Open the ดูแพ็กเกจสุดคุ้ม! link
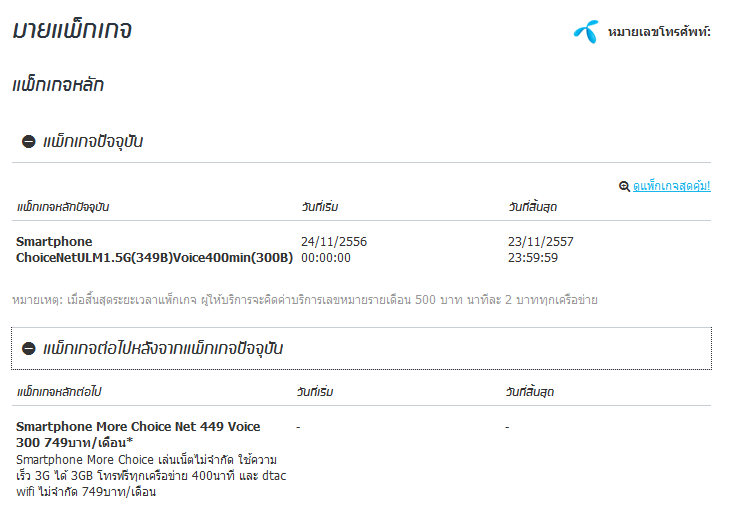735x511 pixels. 671,186
